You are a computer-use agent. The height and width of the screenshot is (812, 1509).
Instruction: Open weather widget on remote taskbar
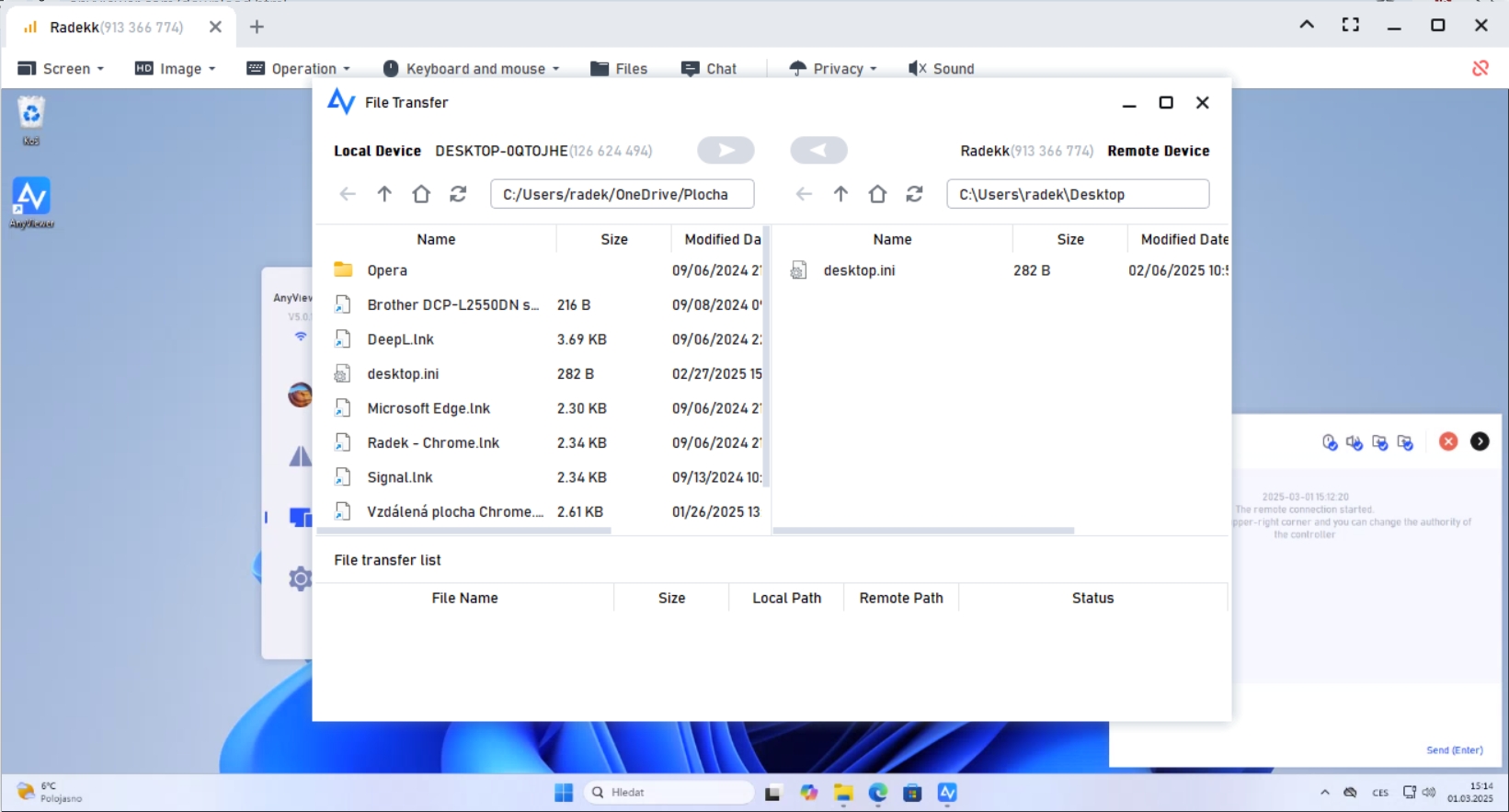click(50, 792)
